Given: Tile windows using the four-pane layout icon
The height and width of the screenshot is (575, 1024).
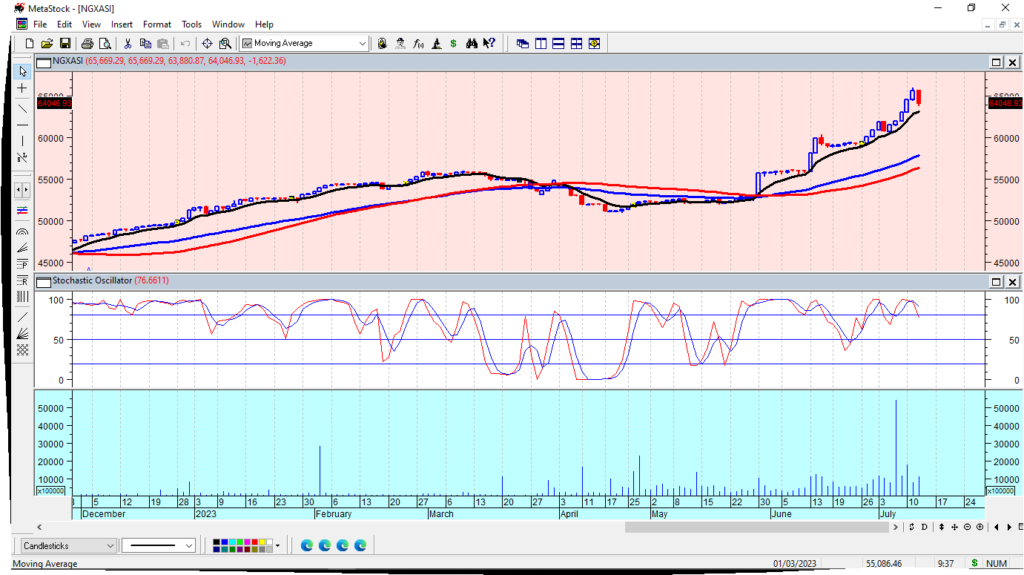Looking at the screenshot, I should tap(576, 43).
